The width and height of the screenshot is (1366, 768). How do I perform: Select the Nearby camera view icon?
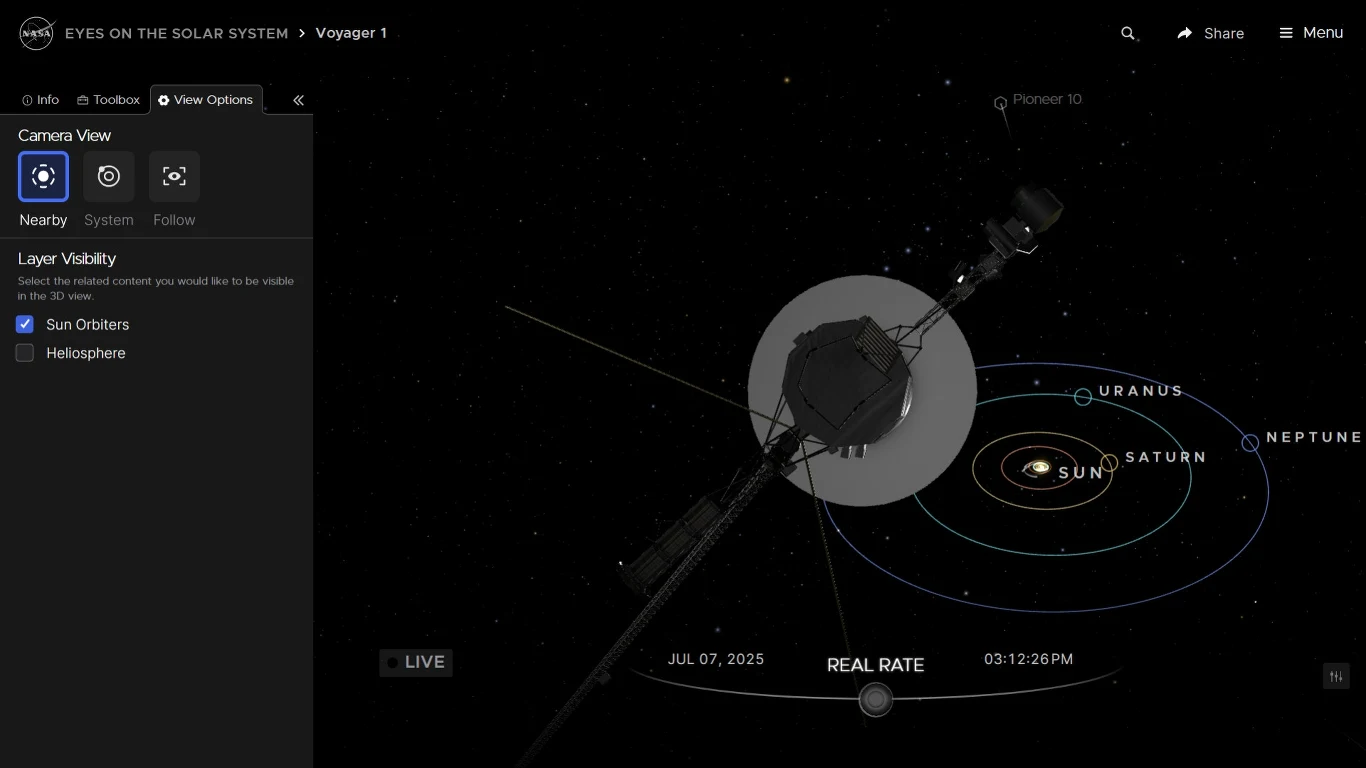tap(43, 176)
